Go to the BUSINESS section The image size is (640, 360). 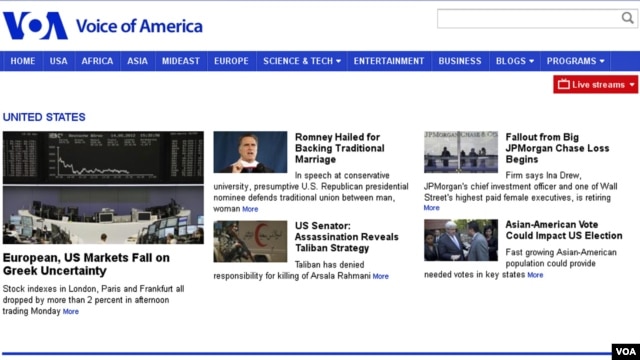pyautogui.click(x=460, y=61)
